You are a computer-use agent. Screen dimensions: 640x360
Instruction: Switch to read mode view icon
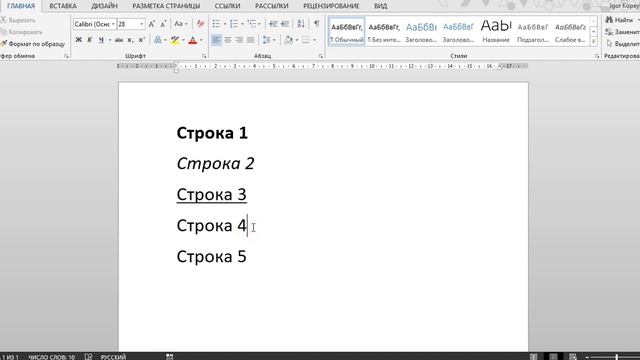point(533,357)
